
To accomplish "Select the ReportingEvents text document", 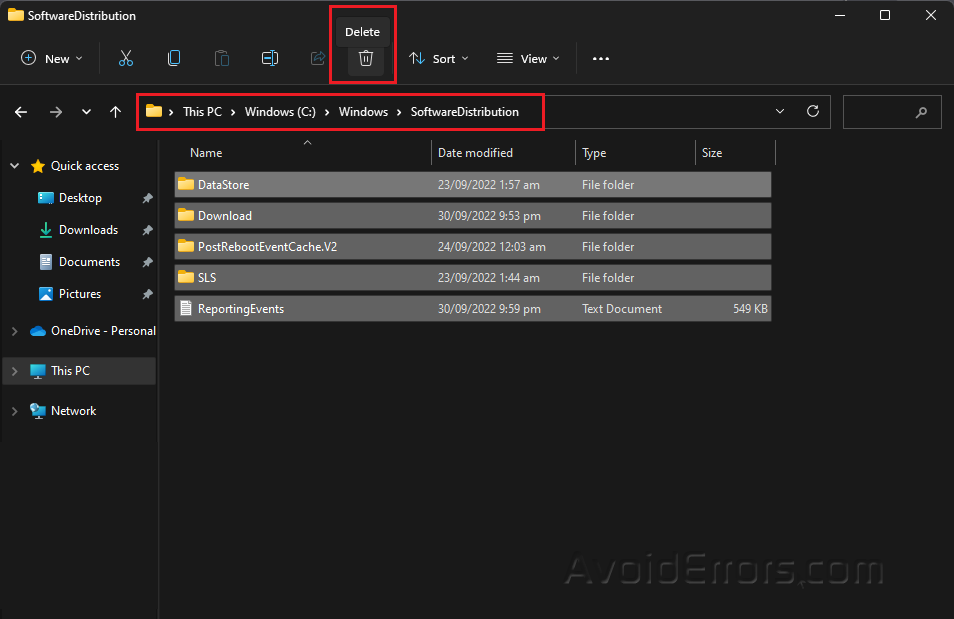I will coord(241,309).
